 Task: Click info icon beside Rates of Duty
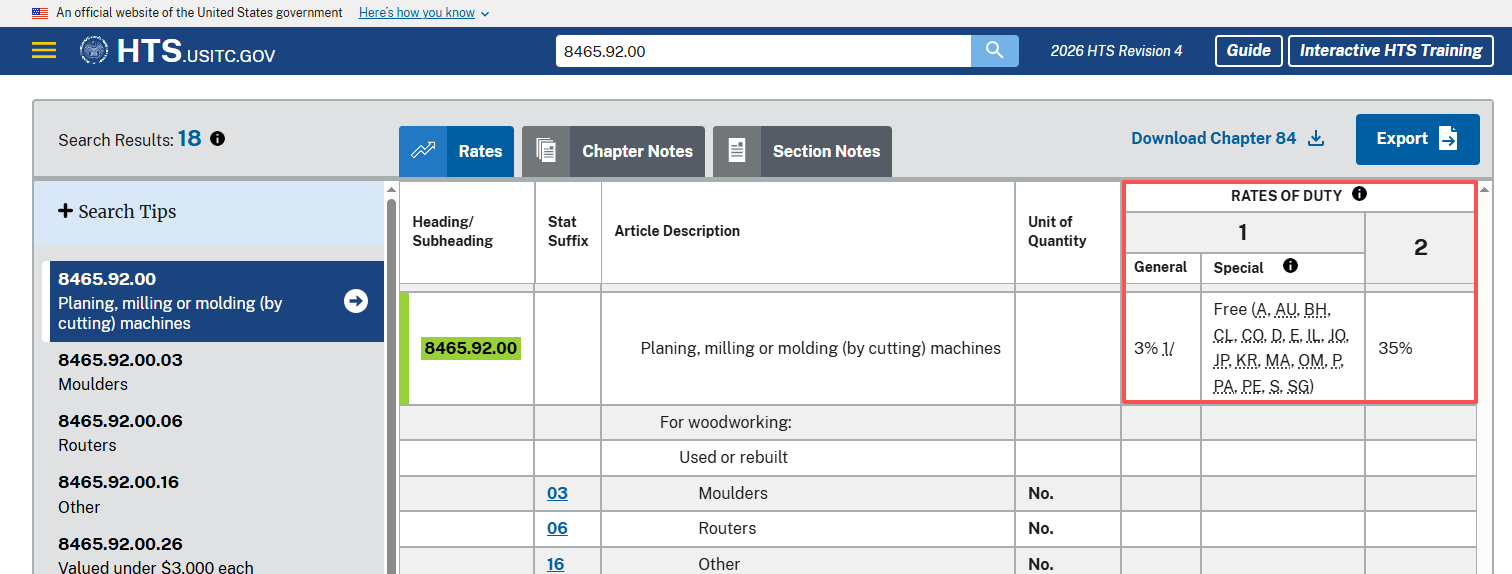(1359, 195)
